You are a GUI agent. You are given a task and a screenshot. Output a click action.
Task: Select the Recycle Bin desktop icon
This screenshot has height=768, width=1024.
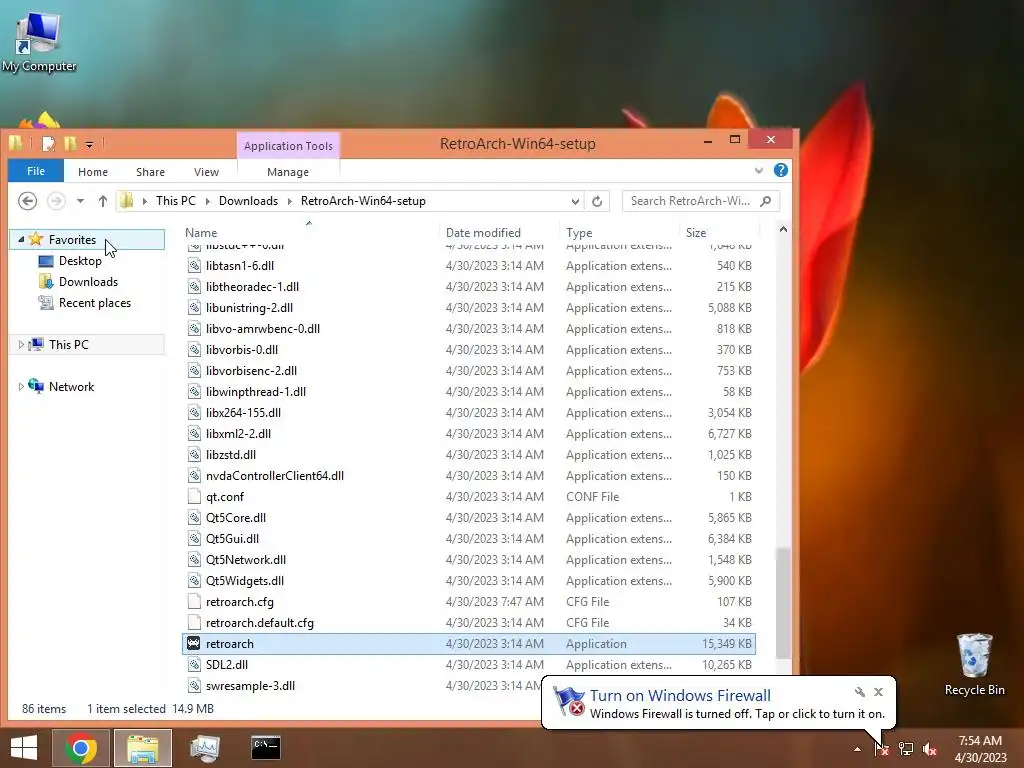point(974,665)
